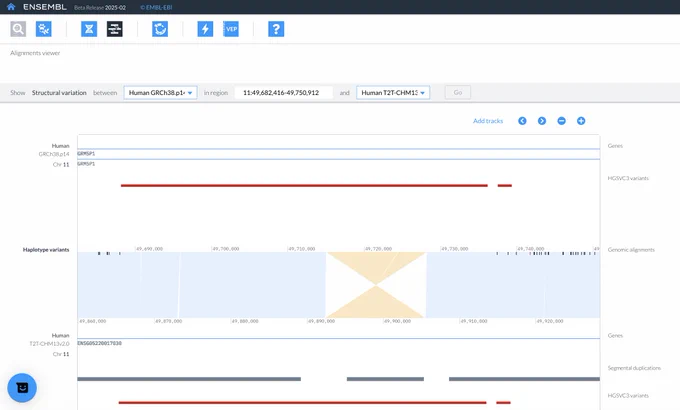
Task: Click the EMBL-EBI link
Action: pyautogui.click(x=156, y=7)
